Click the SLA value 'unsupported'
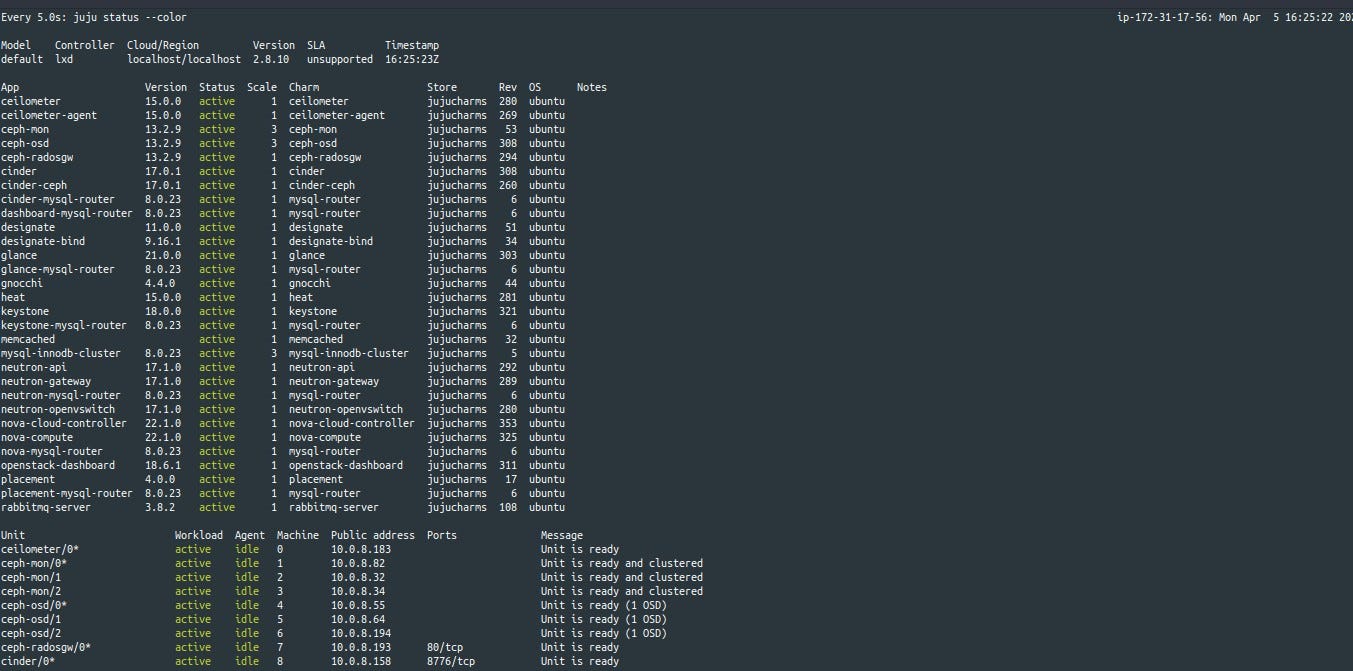Viewport: 1353px width, 671px height. [x=340, y=59]
